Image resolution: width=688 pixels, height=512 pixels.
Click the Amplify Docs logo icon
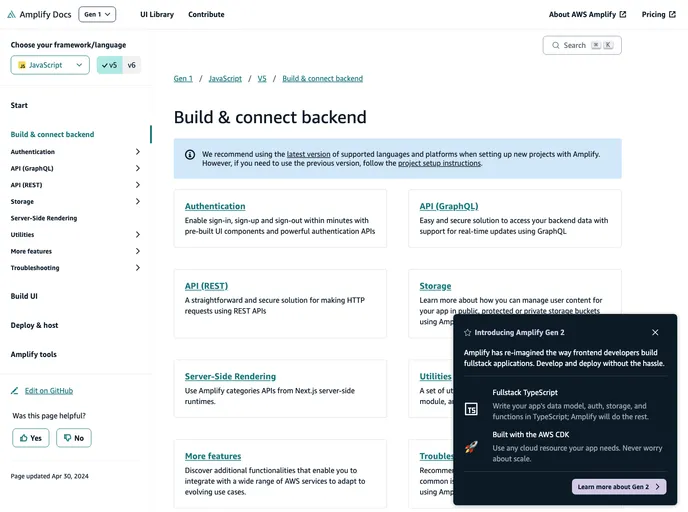tap(11, 14)
